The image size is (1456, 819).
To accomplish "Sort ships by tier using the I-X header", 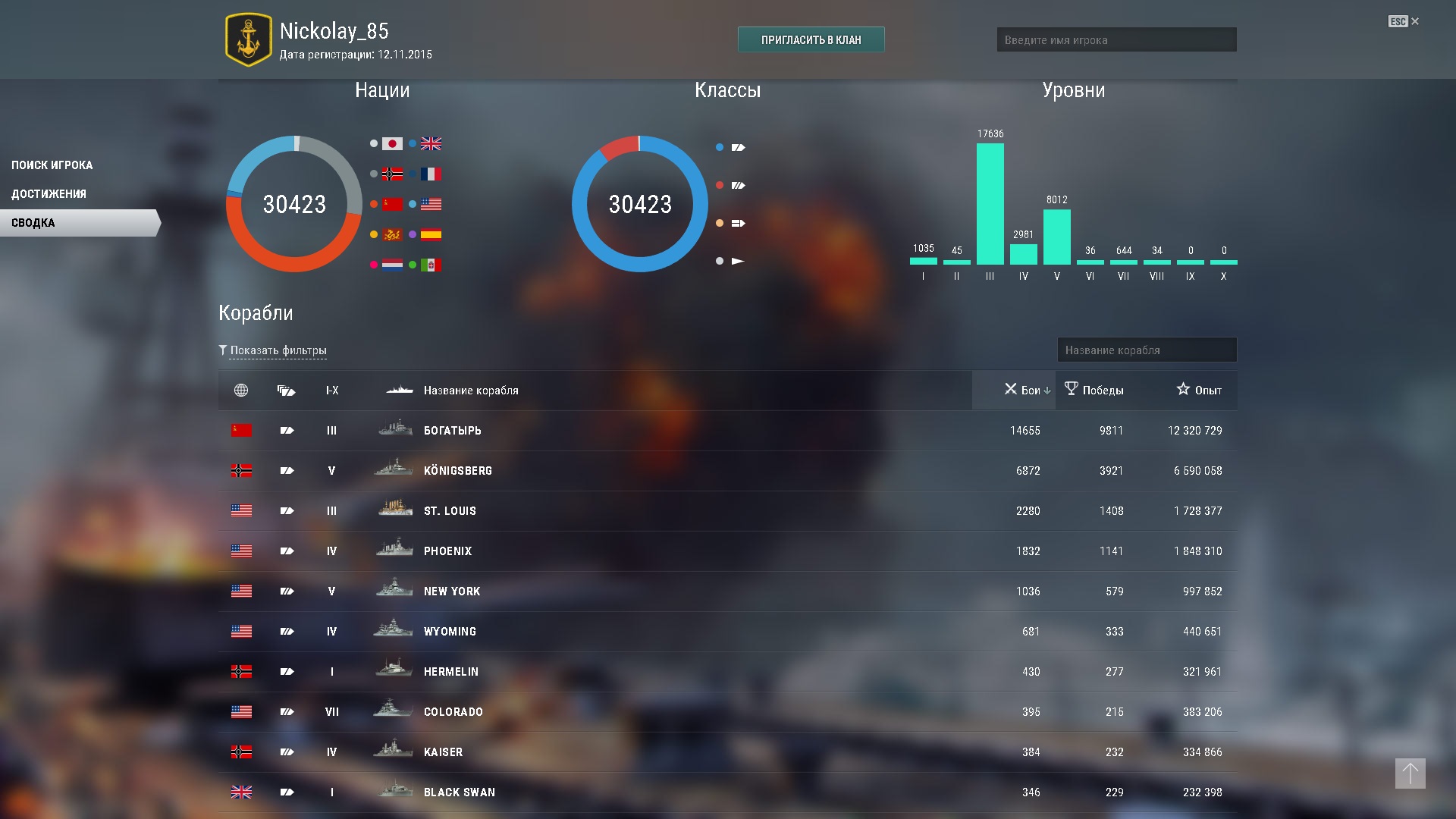I will (332, 391).
